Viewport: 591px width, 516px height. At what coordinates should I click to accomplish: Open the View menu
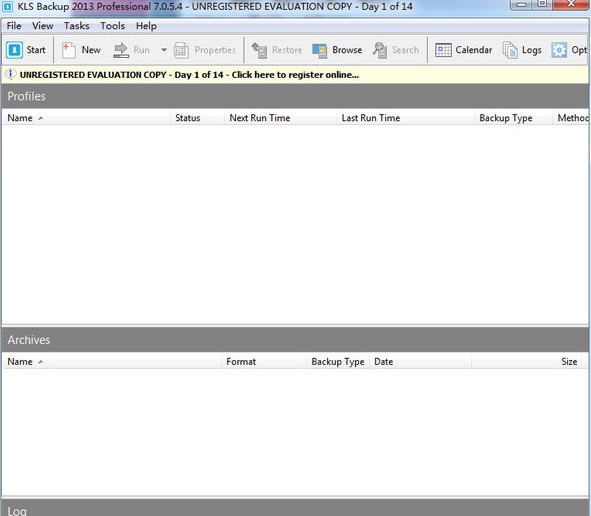[x=43, y=26]
